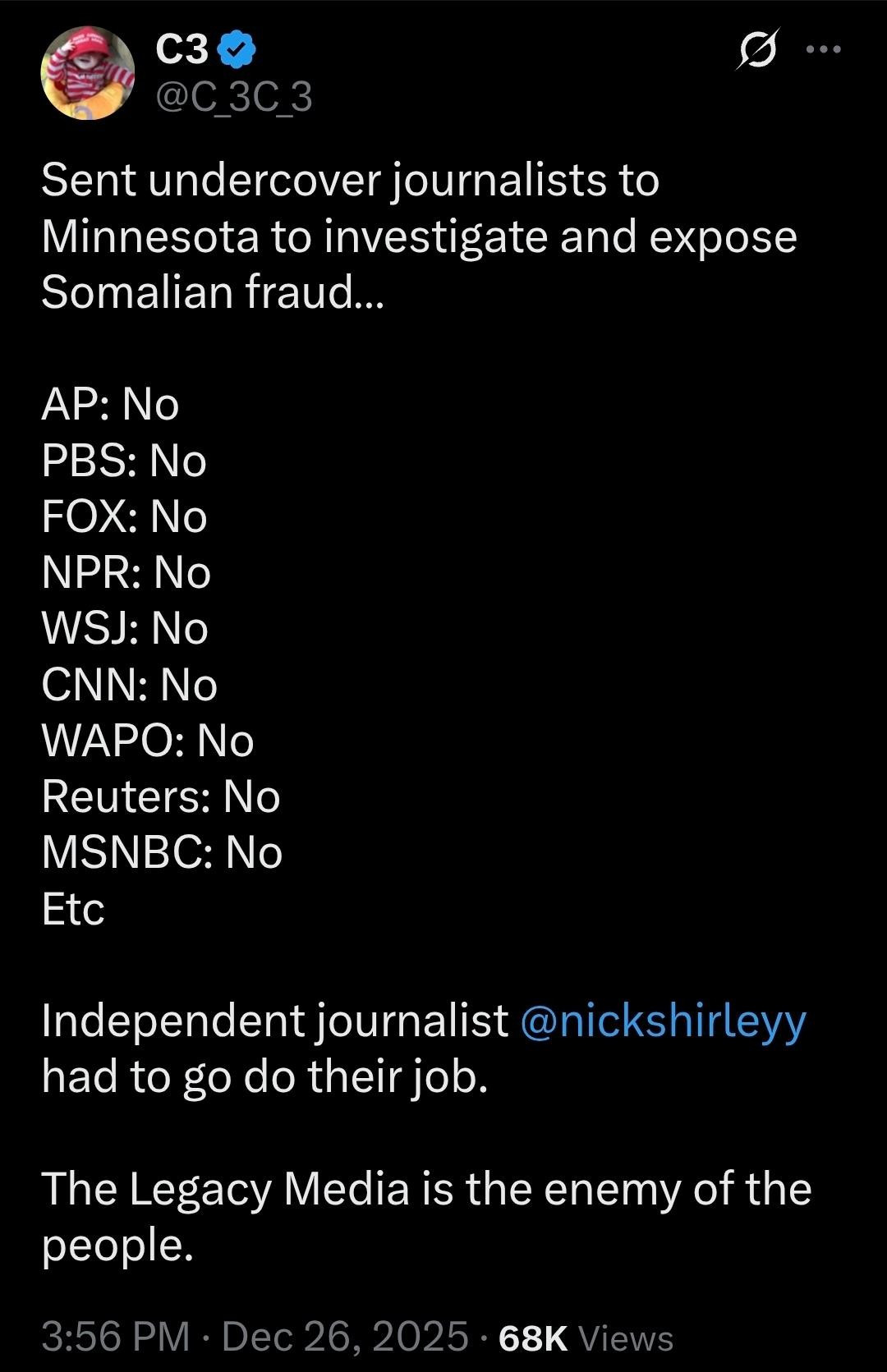Screen dimensions: 887x1372
Task: Tap the "AP: No" line
Action: point(110,404)
